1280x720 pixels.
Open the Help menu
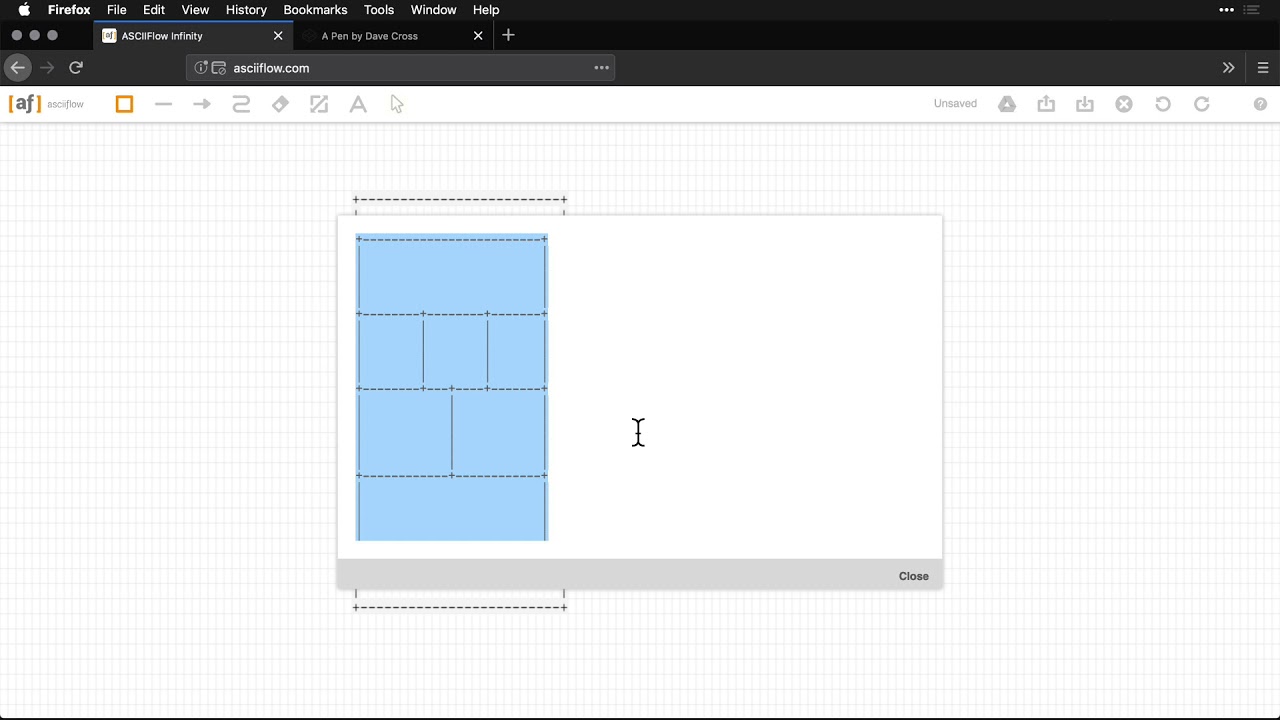tap(486, 10)
